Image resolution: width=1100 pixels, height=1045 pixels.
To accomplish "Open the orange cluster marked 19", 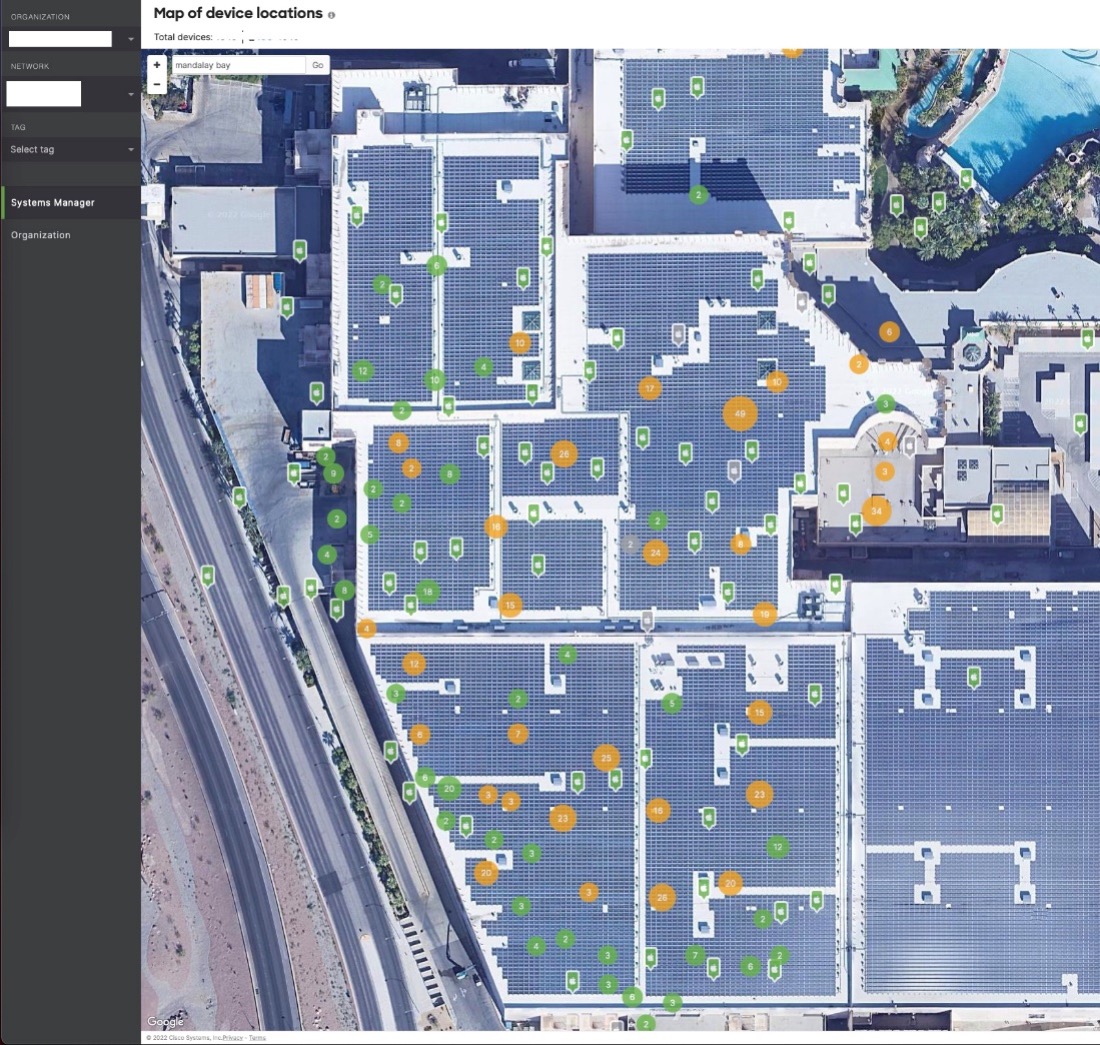I will pyautogui.click(x=765, y=614).
